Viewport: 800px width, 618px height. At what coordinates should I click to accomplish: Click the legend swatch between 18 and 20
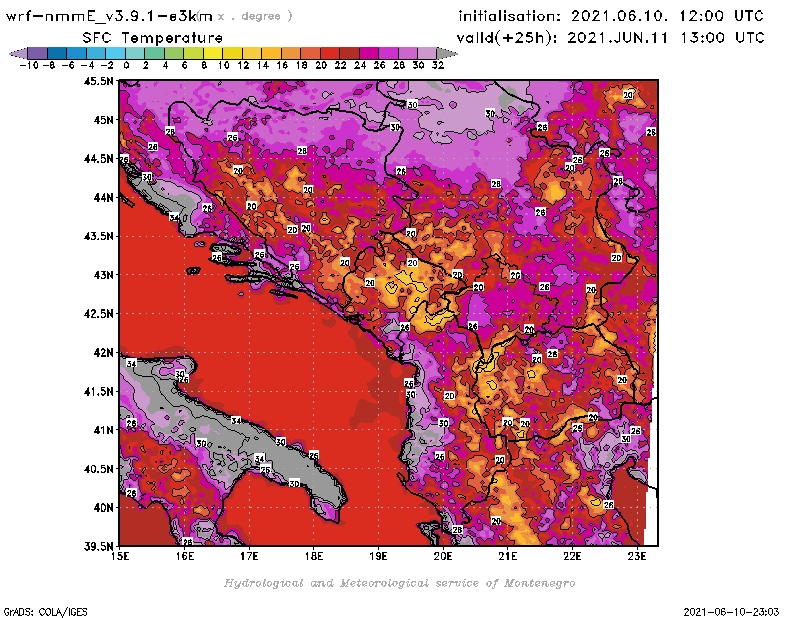click(x=310, y=54)
